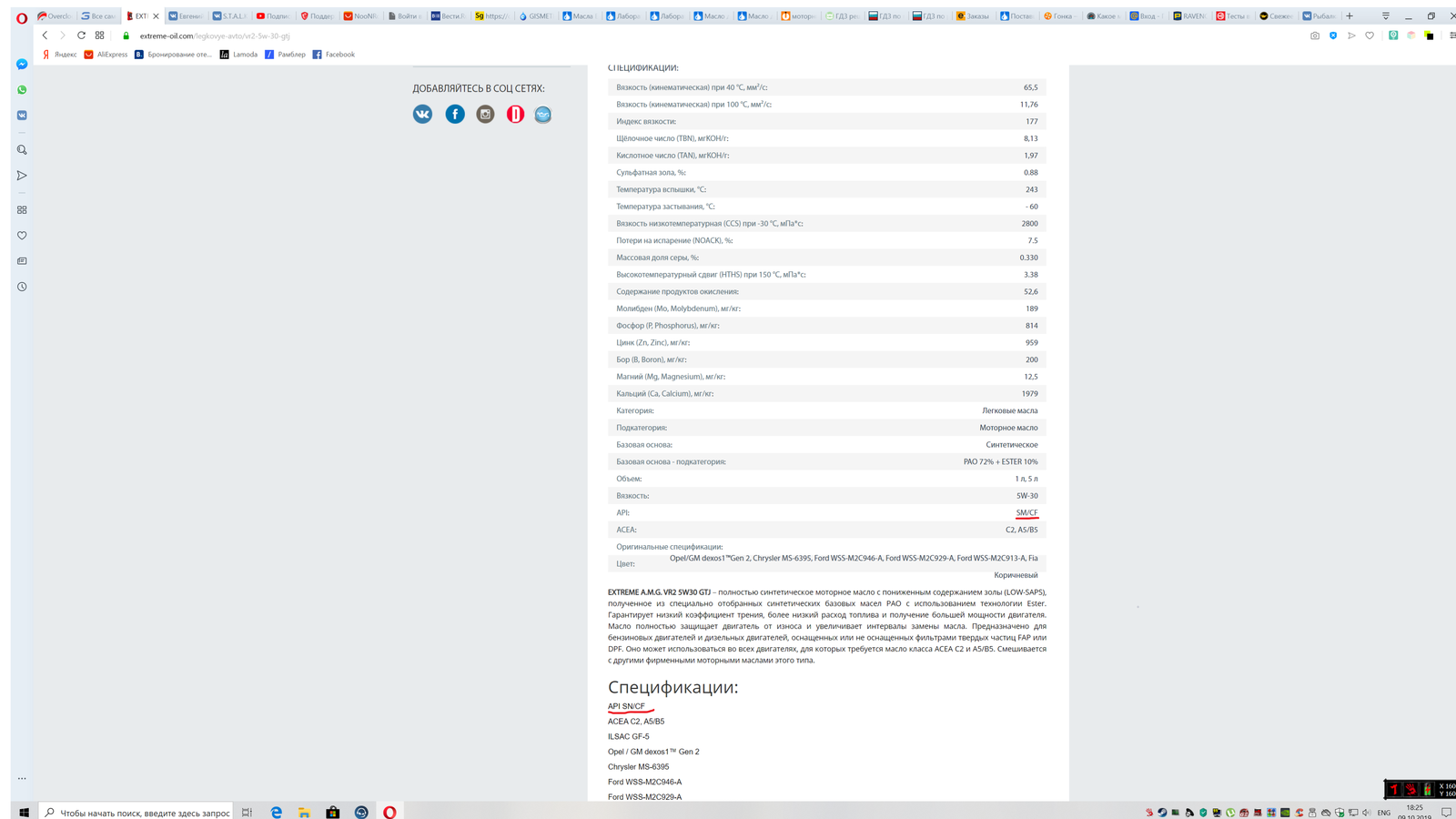Screen dimensions: 1456x819
Task: Click 'Chrysler MS-6395' specification line
Action: click(639, 766)
